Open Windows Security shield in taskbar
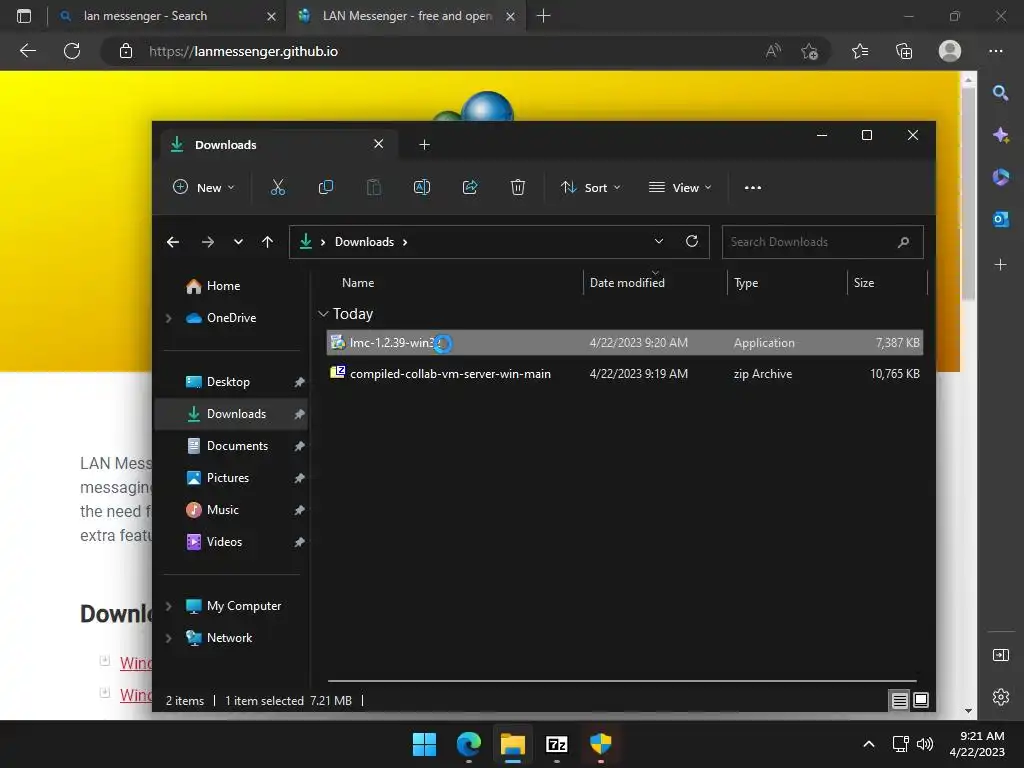Viewport: 1024px width, 768px height. [x=600, y=744]
